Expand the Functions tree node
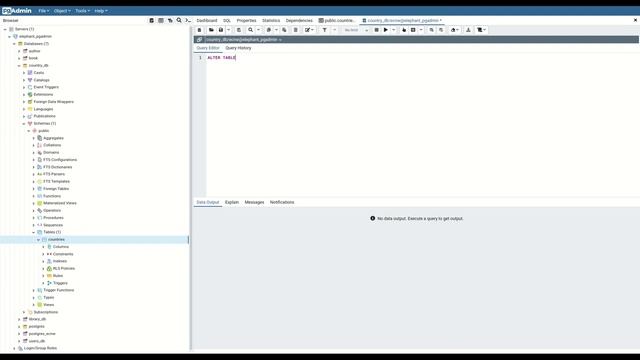Screen dimensions: 640x360 33,196
